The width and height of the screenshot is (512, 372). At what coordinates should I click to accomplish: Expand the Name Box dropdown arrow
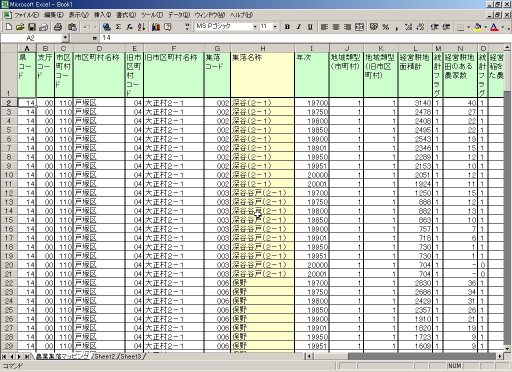(65, 38)
